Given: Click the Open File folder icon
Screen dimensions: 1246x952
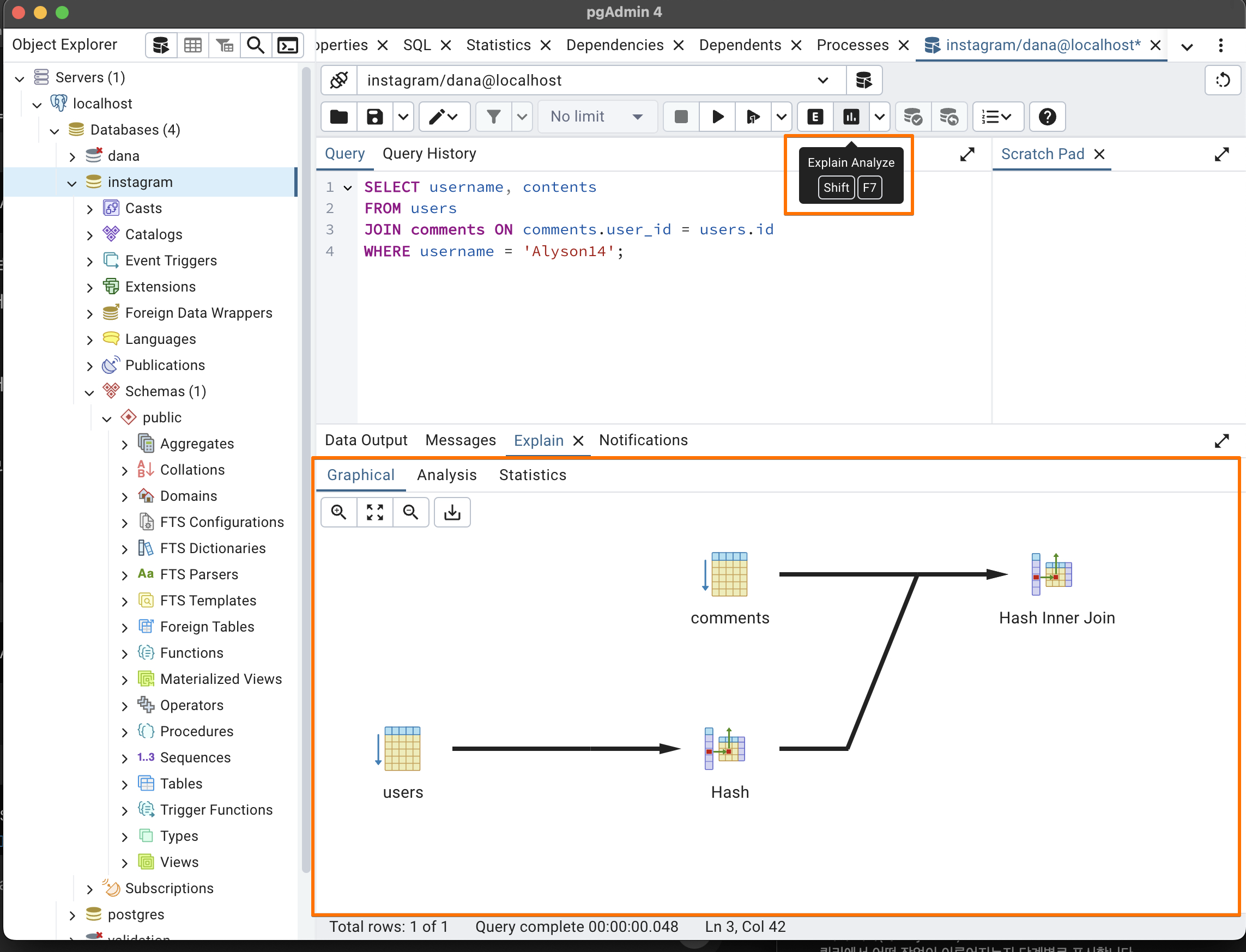Looking at the screenshot, I should tap(339, 117).
